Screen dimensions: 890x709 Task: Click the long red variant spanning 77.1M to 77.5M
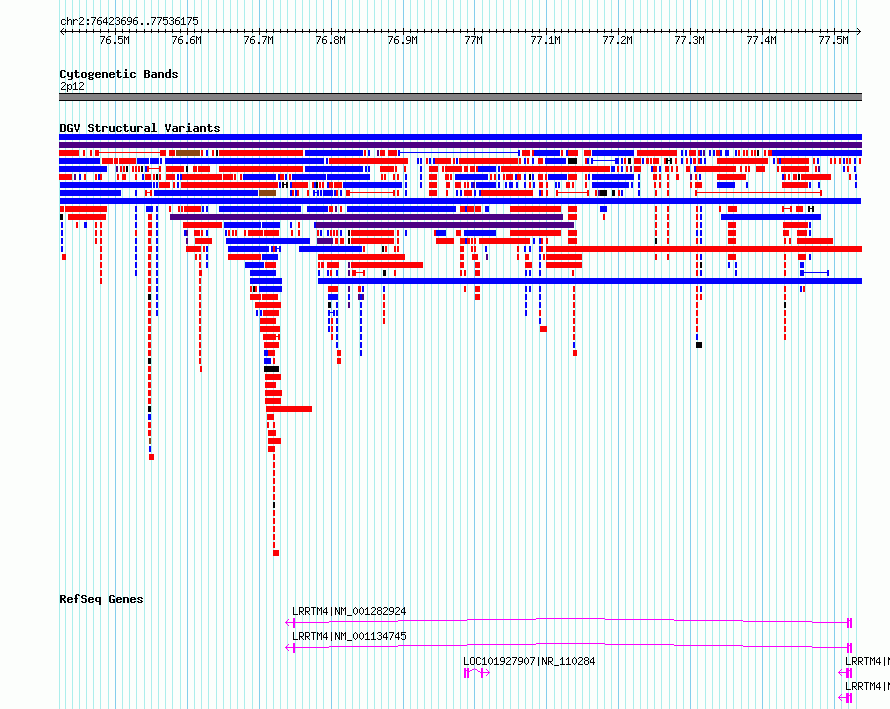704,249
